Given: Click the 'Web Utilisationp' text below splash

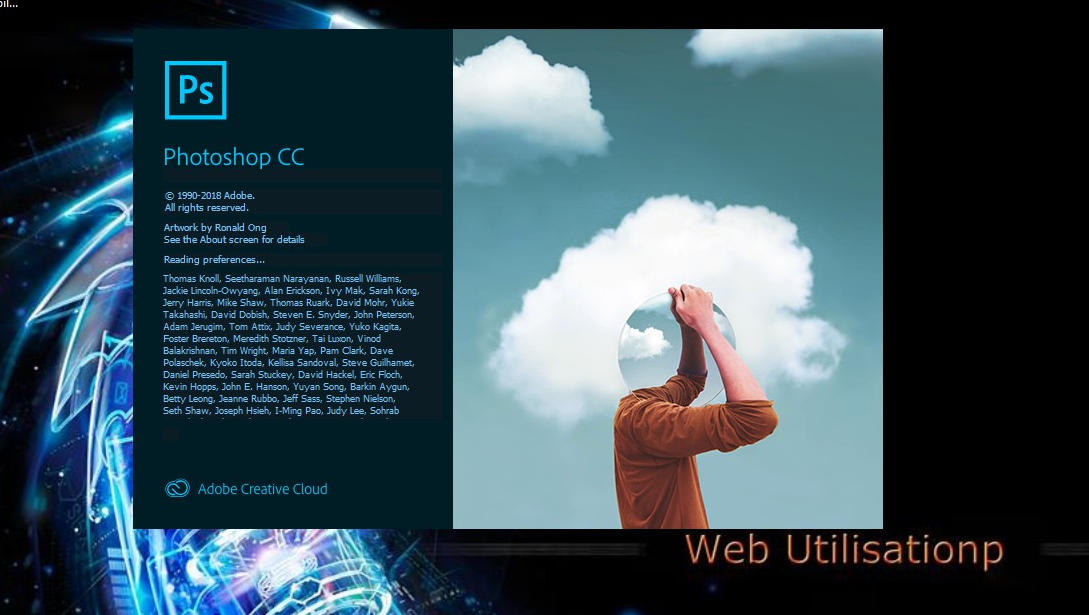Looking at the screenshot, I should (x=844, y=550).
